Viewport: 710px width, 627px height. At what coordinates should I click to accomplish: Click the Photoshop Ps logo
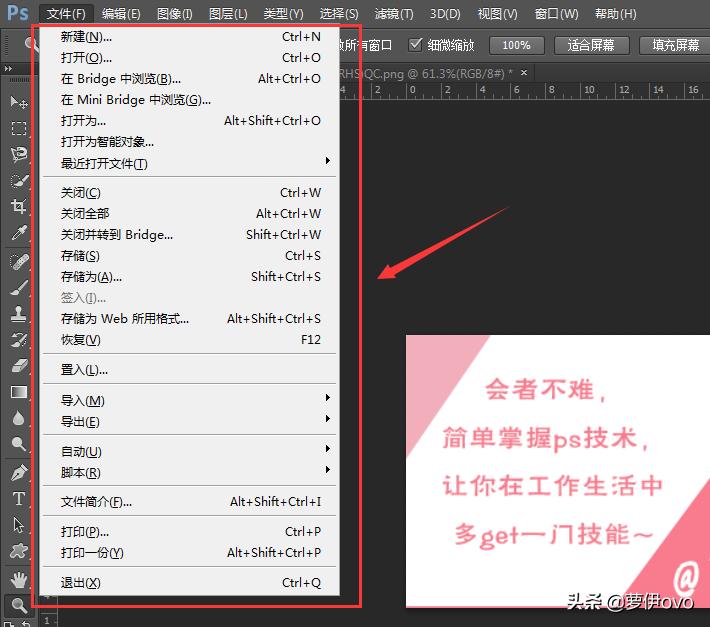coord(18,14)
